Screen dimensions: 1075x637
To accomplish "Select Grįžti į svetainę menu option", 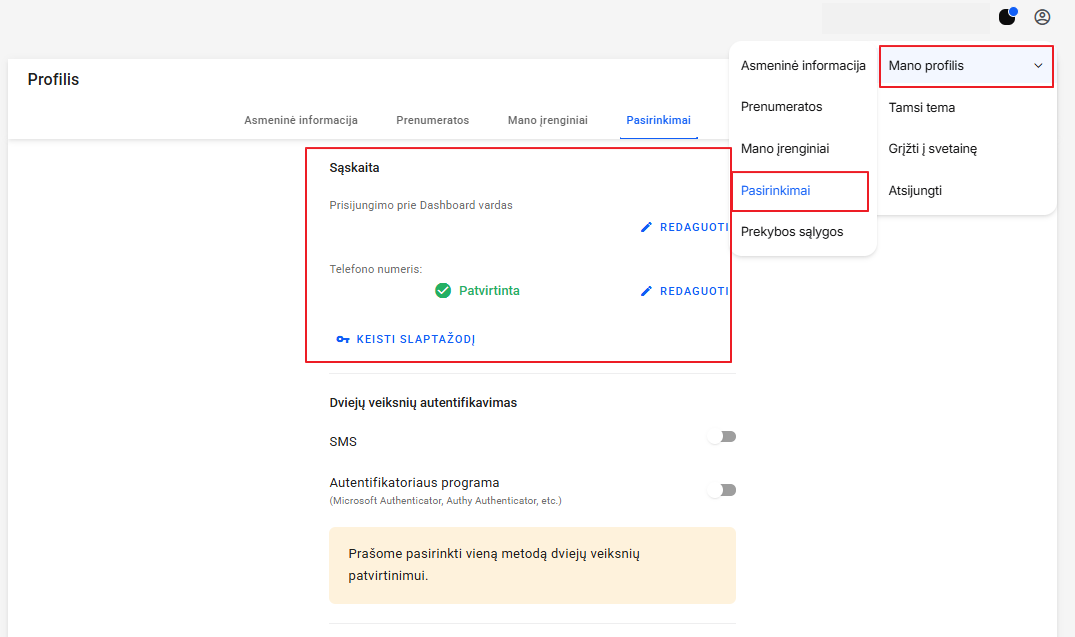I will pyautogui.click(x=932, y=149).
